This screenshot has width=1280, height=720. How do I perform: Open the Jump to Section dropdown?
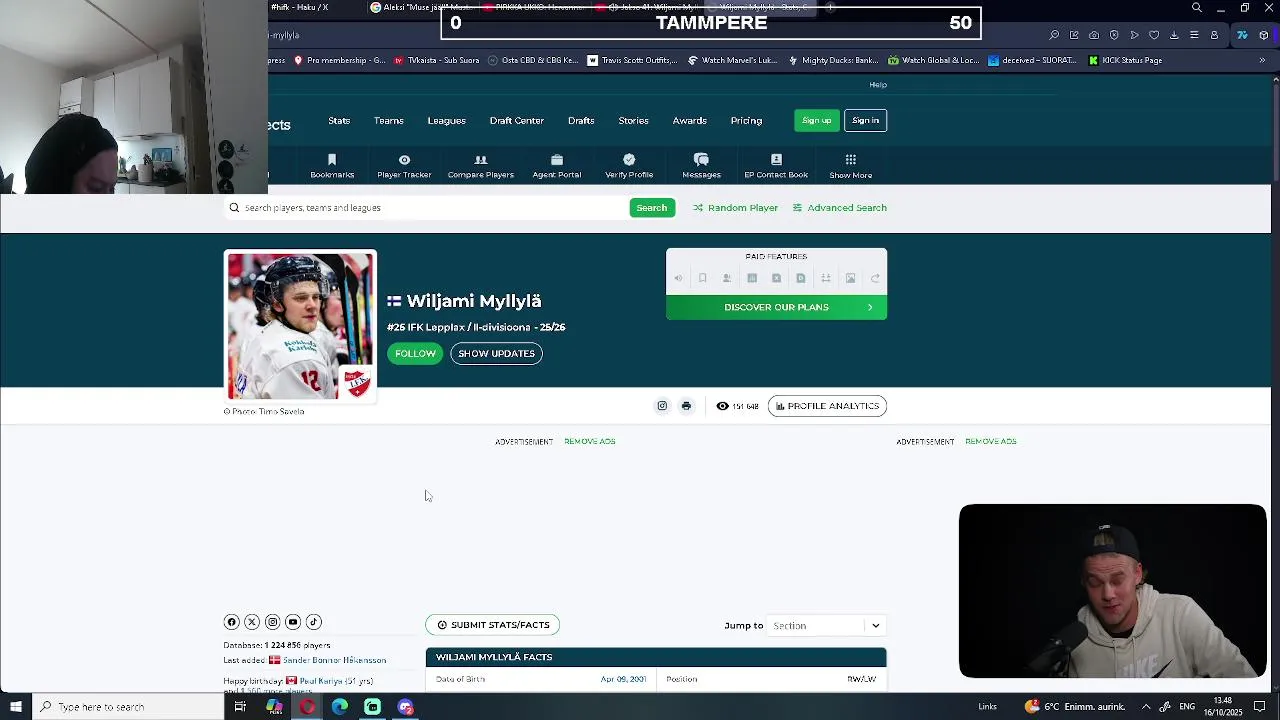click(x=826, y=626)
